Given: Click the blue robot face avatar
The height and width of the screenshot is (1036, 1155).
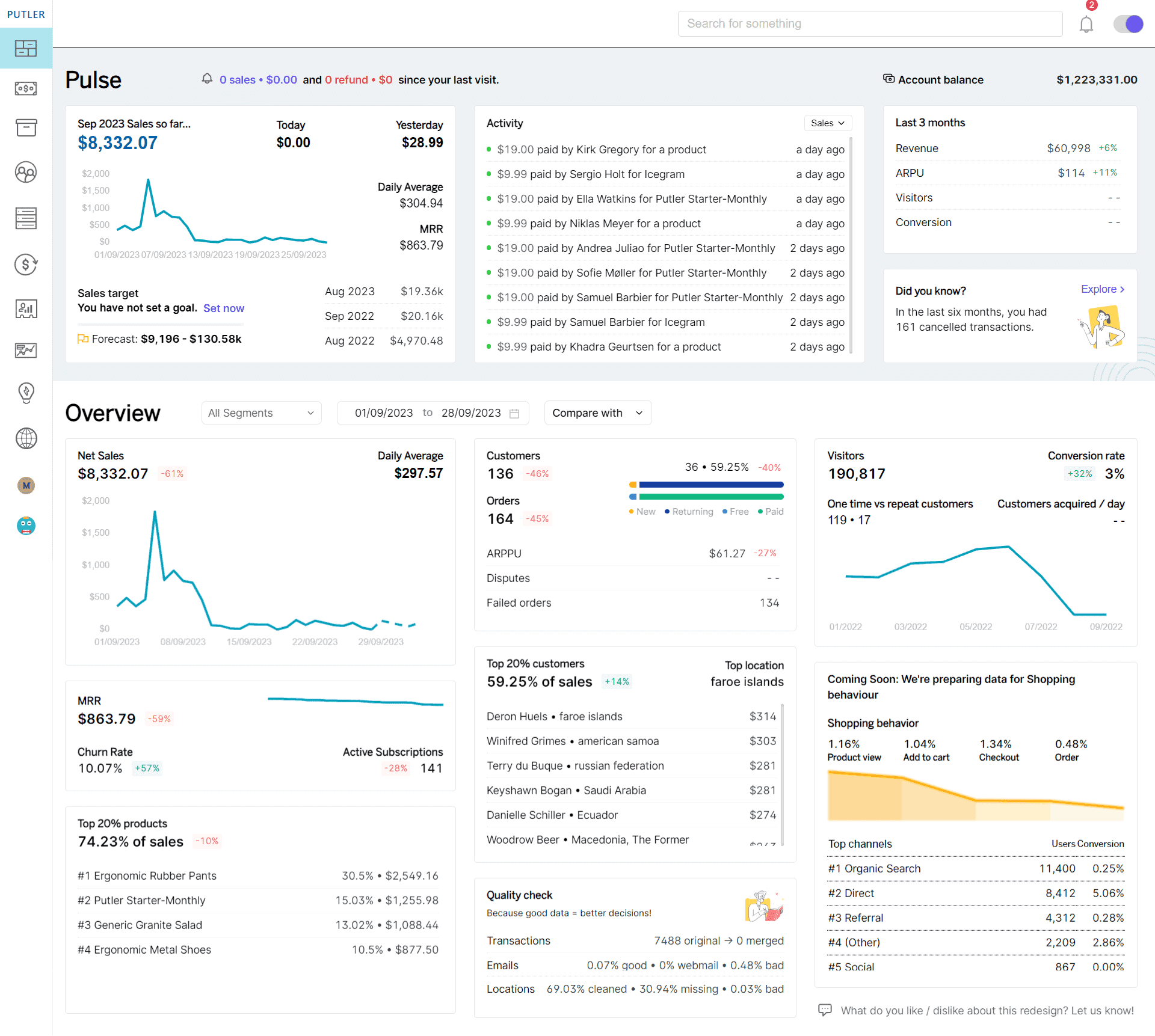Looking at the screenshot, I should [26, 526].
